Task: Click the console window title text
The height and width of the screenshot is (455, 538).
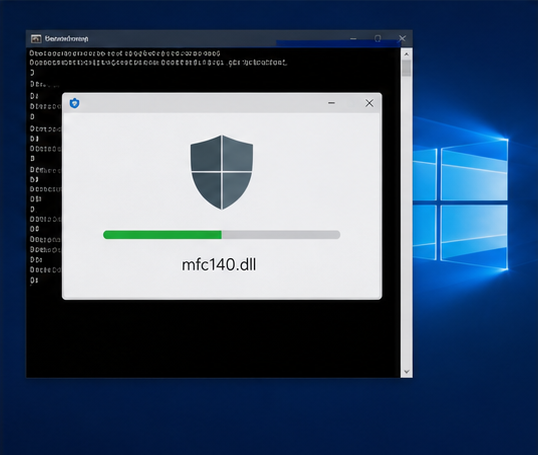Action: click(x=67, y=39)
